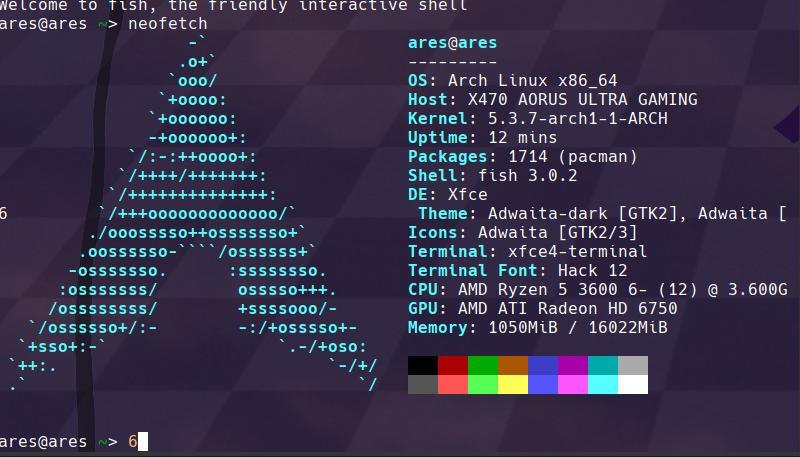The width and height of the screenshot is (800, 457).
Task: Click the dark red palette block
Action: [453, 365]
